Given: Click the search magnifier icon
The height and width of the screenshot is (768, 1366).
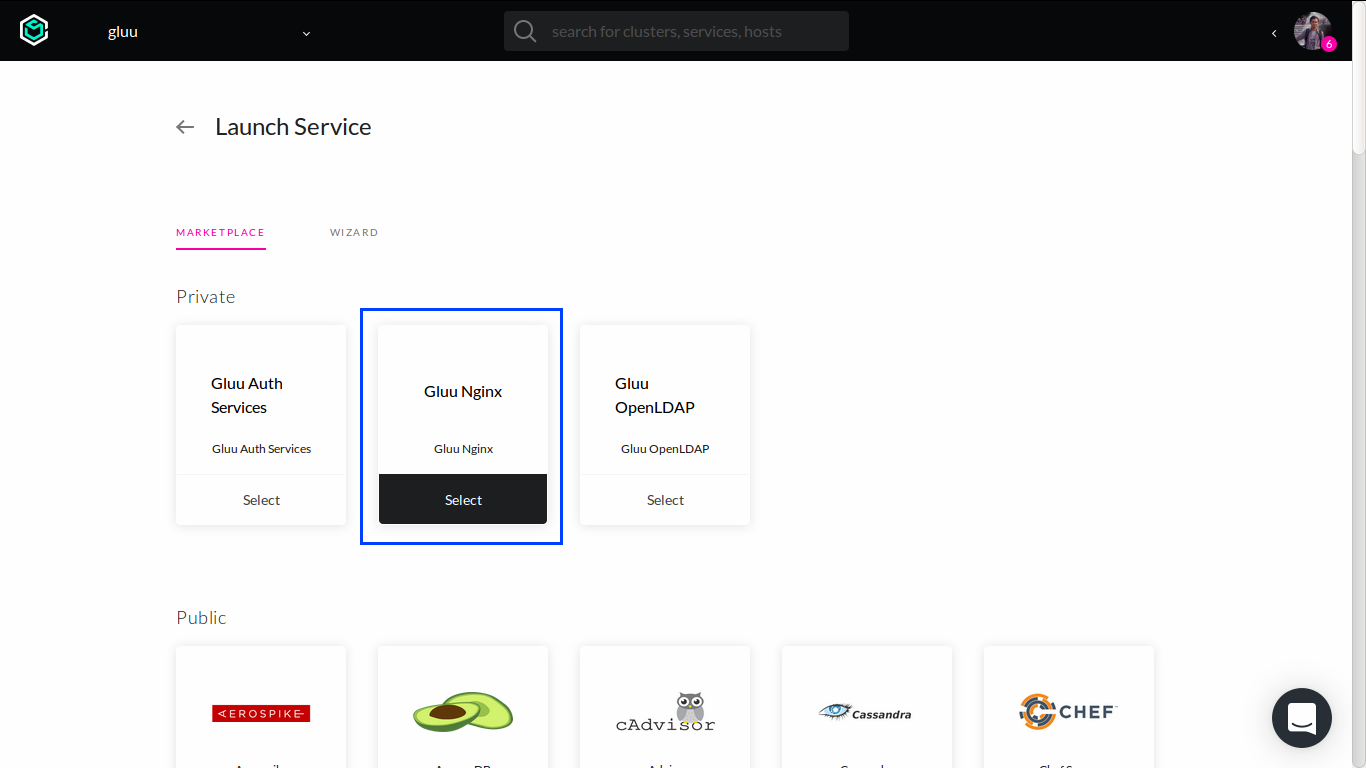Looking at the screenshot, I should pos(524,31).
